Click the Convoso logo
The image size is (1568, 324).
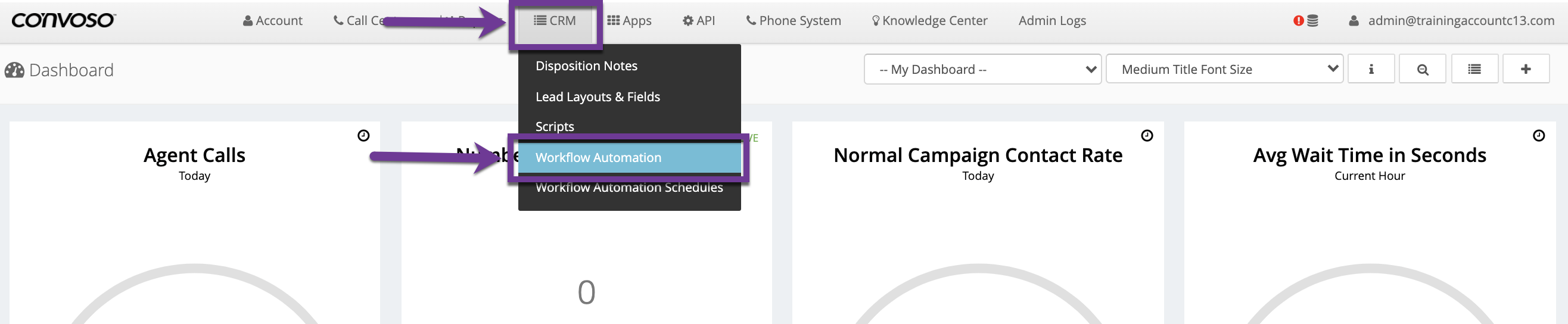click(x=63, y=21)
